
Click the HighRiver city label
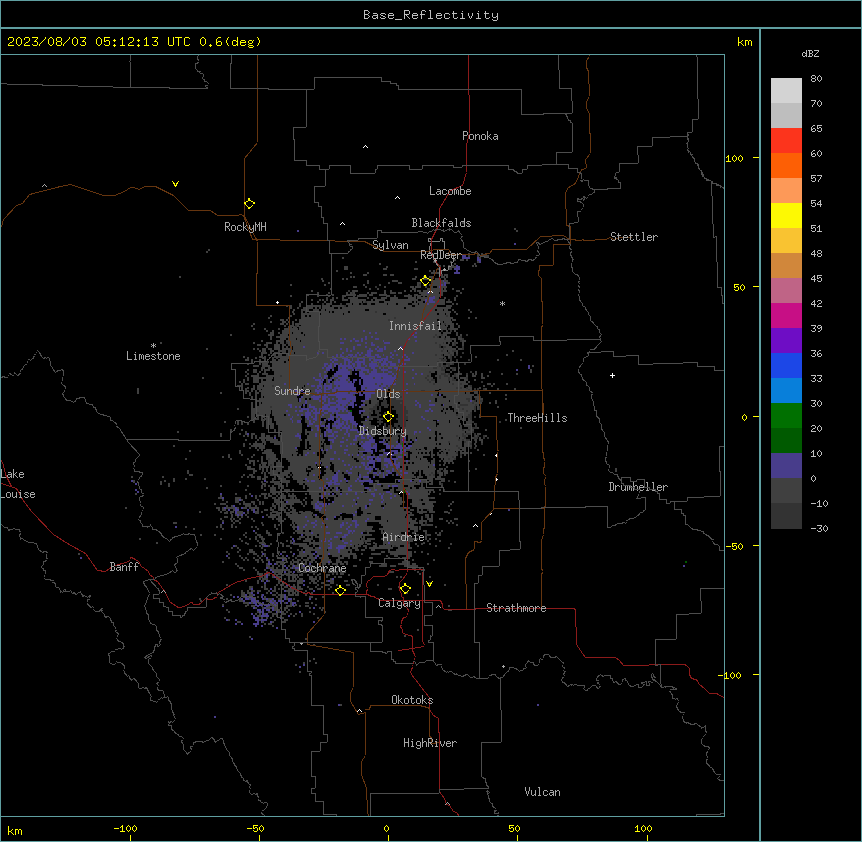coord(430,743)
